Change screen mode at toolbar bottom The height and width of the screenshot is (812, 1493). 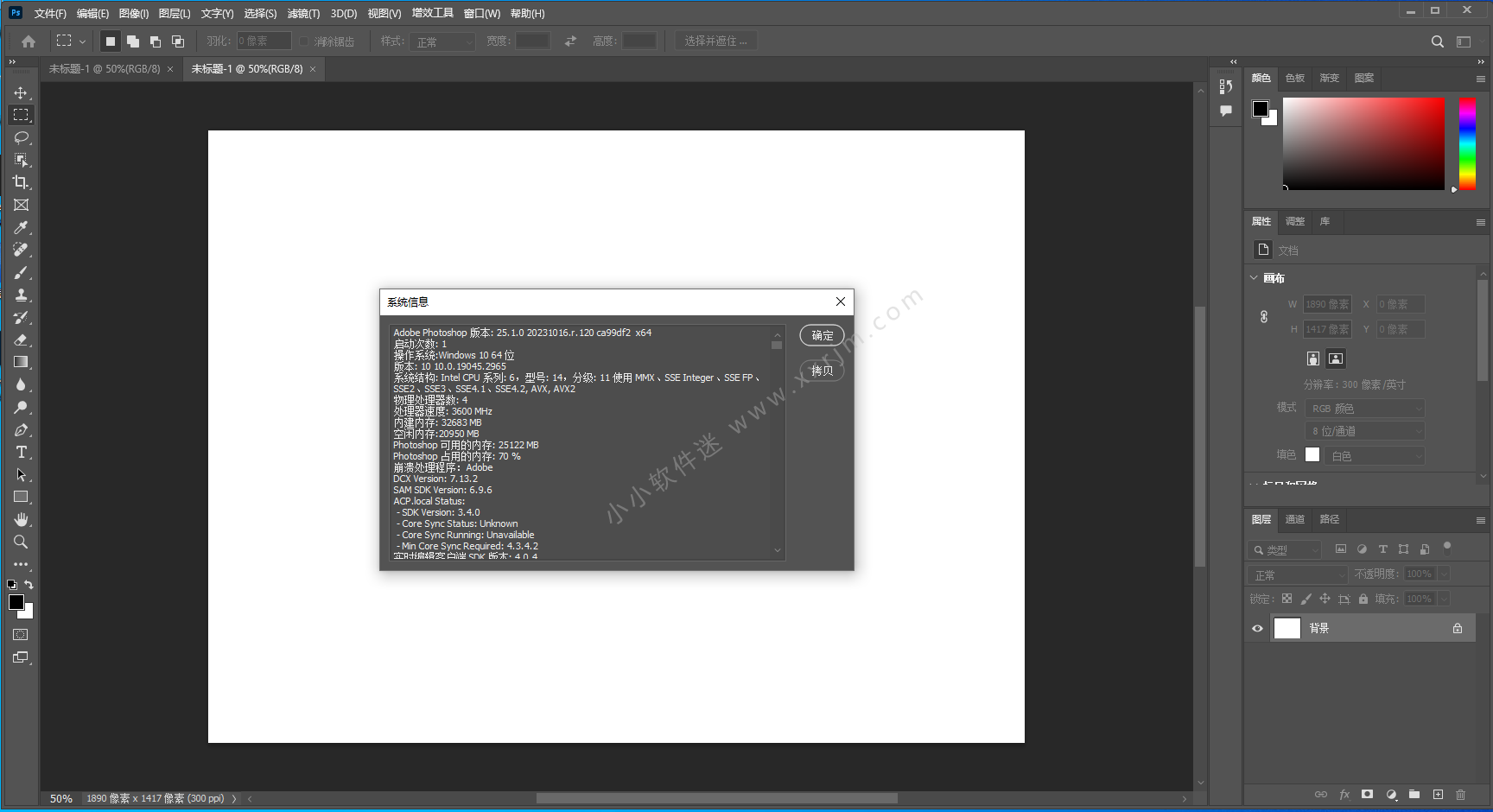point(21,657)
